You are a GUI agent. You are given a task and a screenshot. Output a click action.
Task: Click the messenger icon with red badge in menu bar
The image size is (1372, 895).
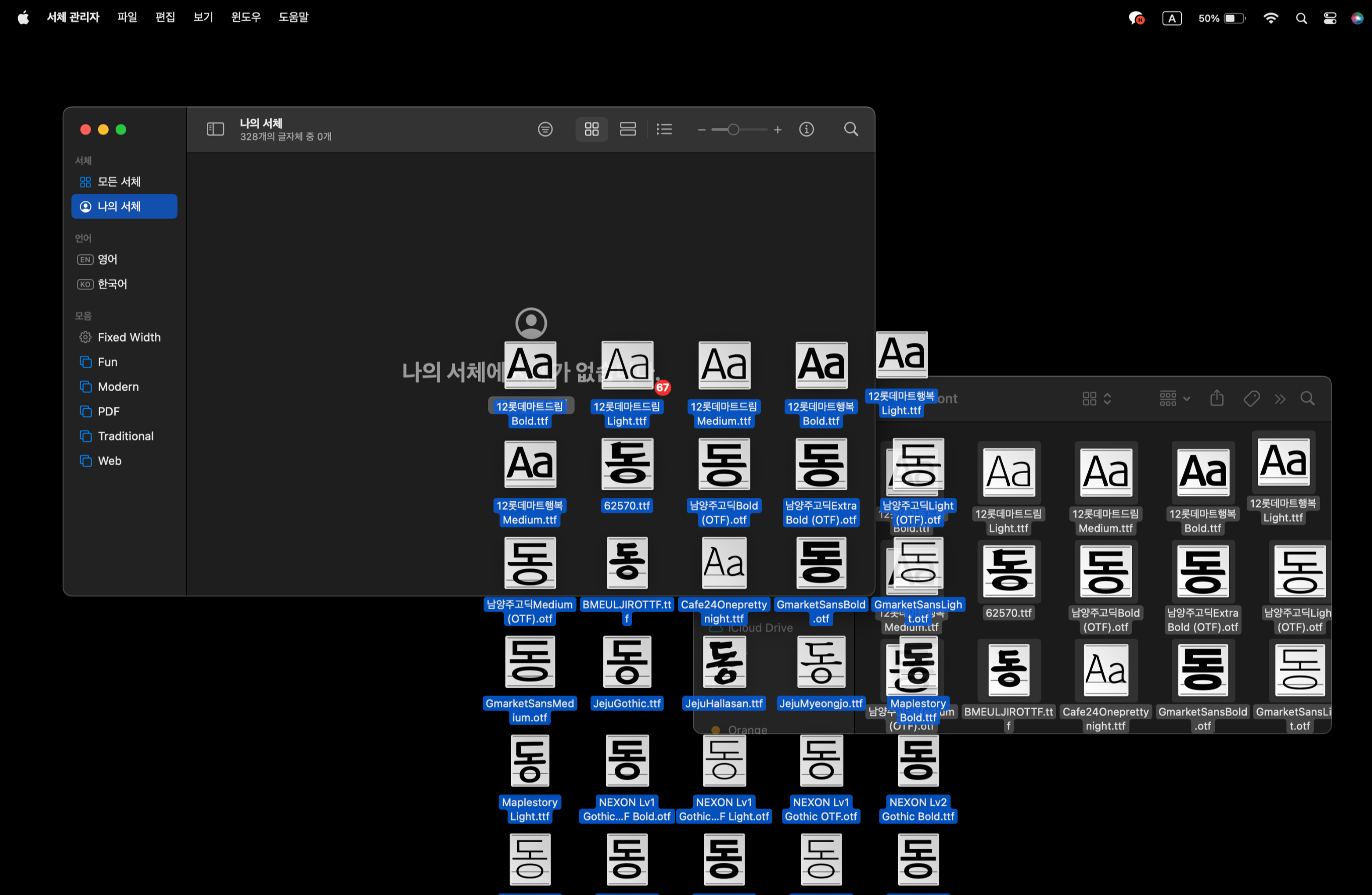[x=1136, y=19]
